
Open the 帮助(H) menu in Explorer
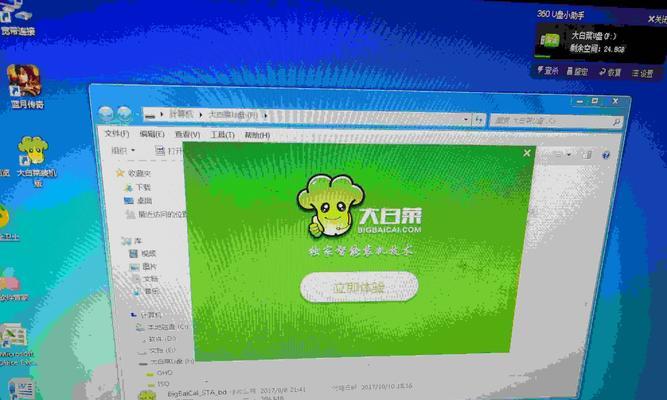257,135
